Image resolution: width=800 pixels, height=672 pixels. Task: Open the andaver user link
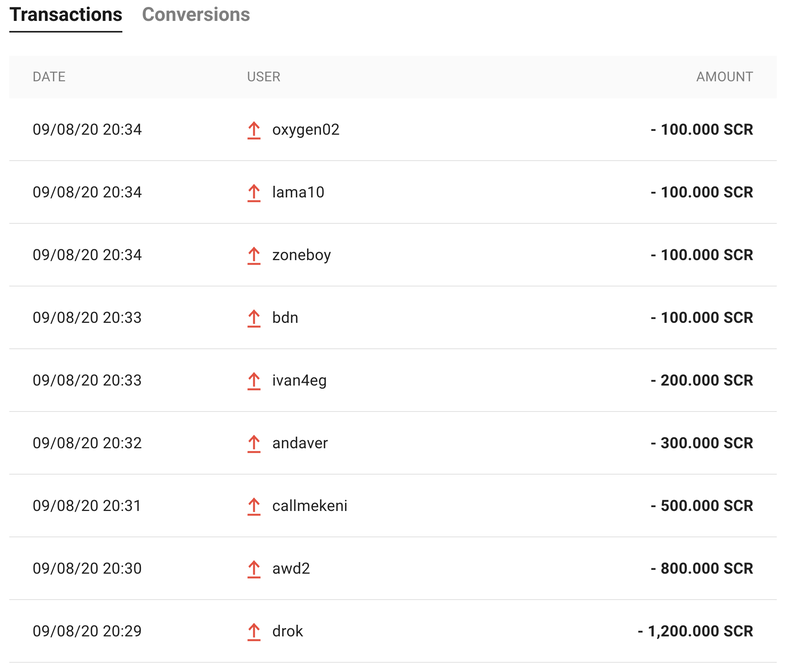point(300,443)
